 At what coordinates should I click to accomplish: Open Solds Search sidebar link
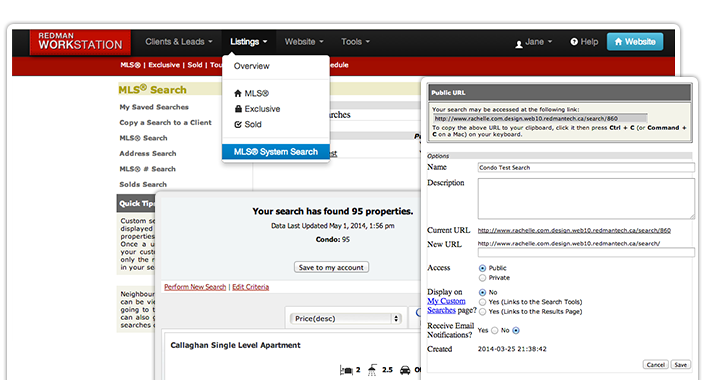pyautogui.click(x=143, y=184)
